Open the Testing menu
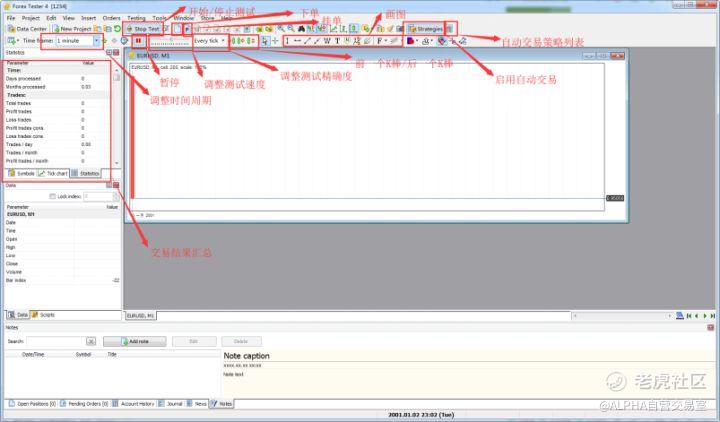Viewport: 720px width, 422px height. [x=136, y=18]
